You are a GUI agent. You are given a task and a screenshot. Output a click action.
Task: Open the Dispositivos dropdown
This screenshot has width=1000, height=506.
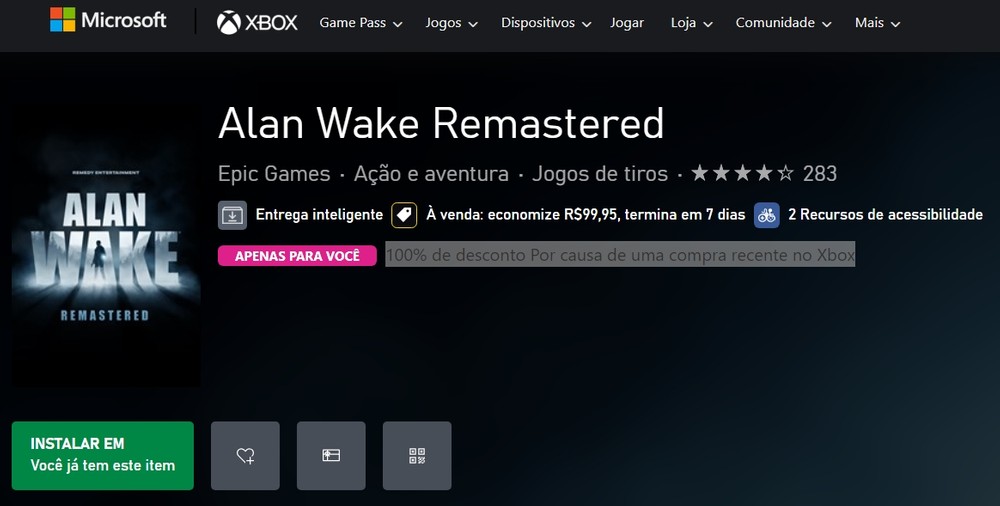coord(546,23)
